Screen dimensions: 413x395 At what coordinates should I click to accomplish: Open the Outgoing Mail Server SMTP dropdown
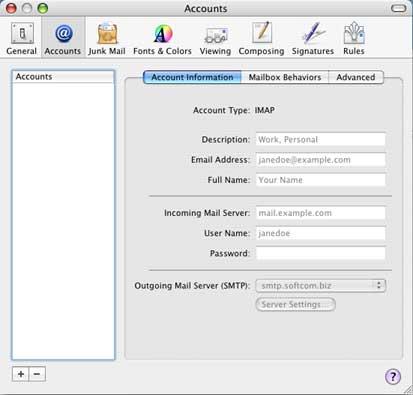point(321,286)
